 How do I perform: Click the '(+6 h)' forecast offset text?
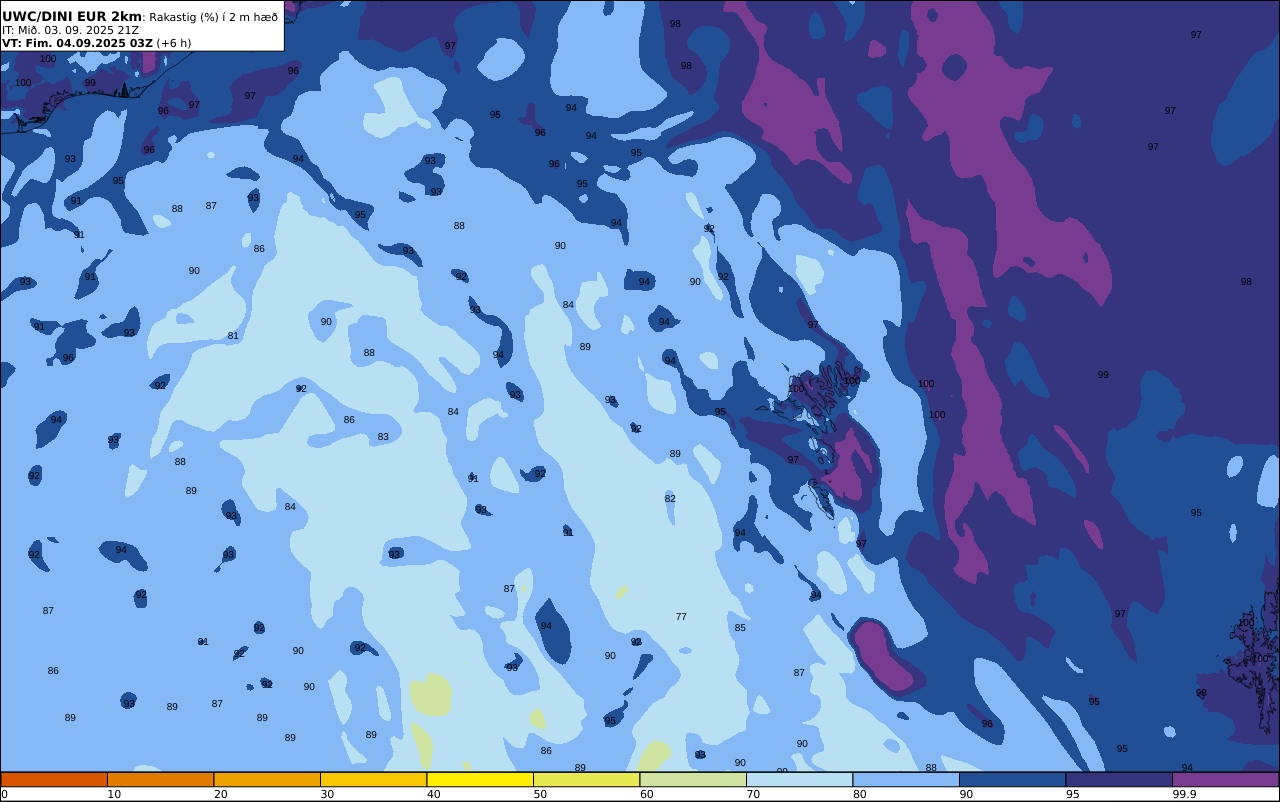point(174,43)
